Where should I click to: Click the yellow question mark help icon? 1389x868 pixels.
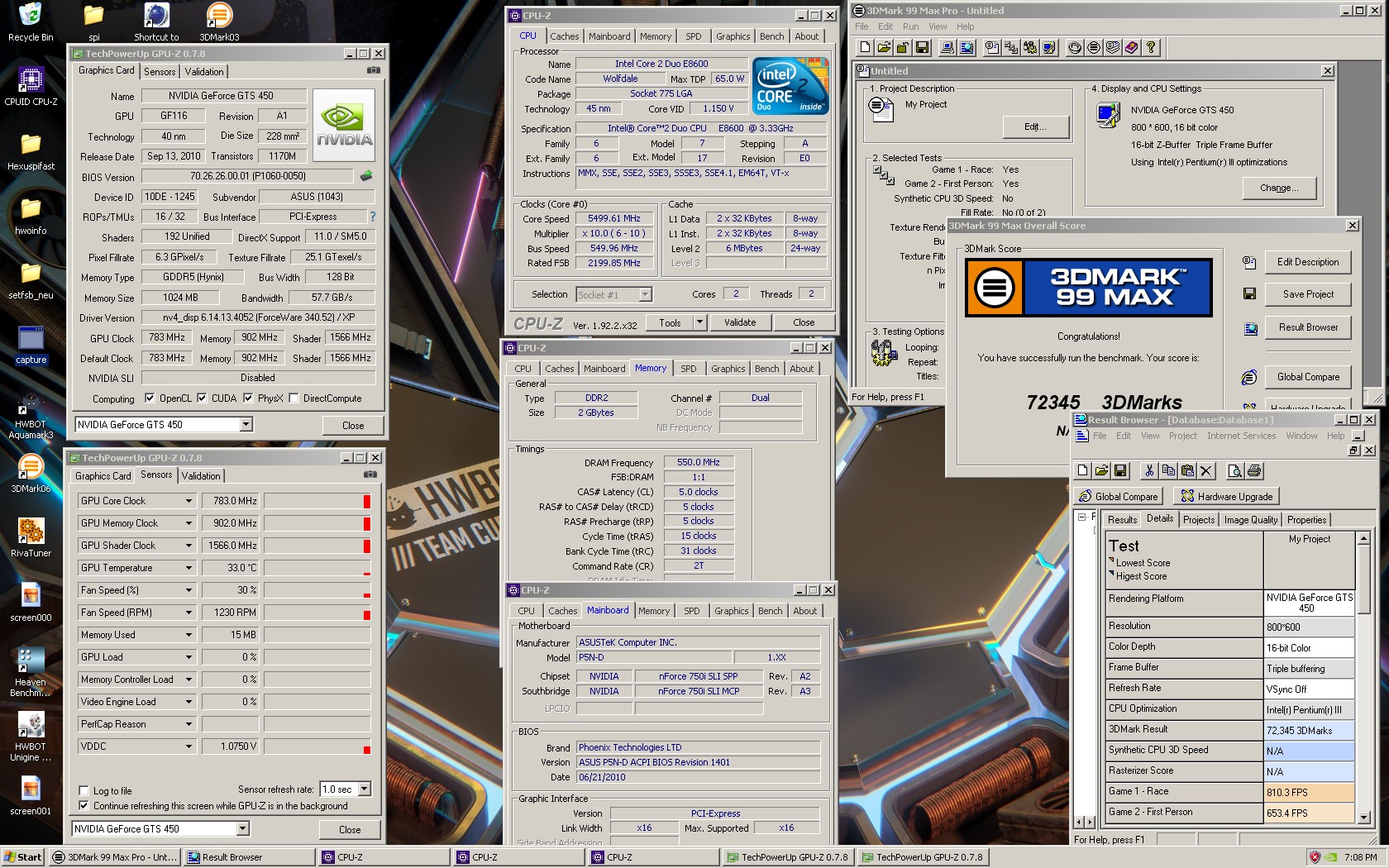click(1150, 47)
